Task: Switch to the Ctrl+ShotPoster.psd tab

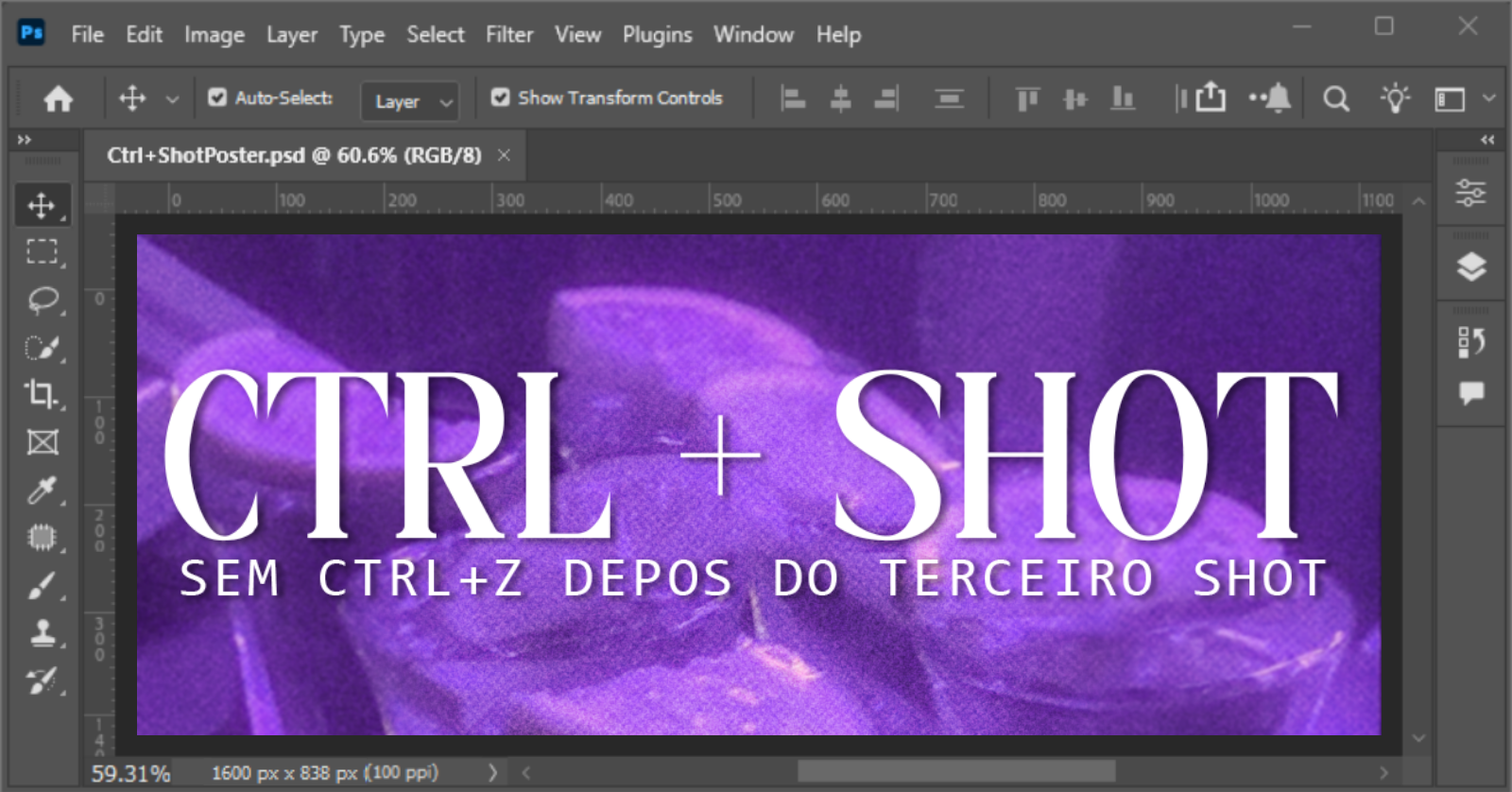Action: click(x=294, y=155)
